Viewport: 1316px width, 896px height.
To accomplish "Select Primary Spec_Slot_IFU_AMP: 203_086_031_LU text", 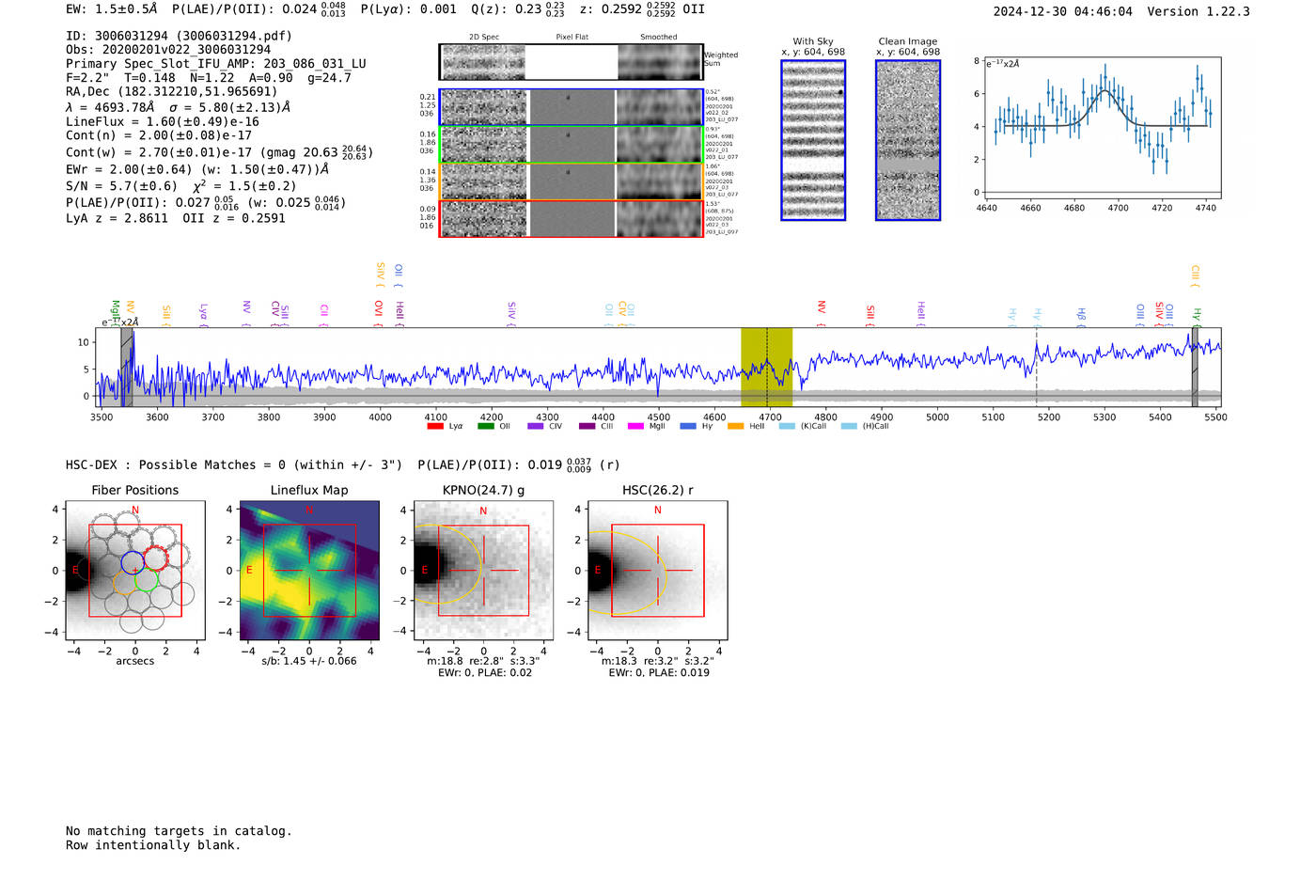I will 216,64.
